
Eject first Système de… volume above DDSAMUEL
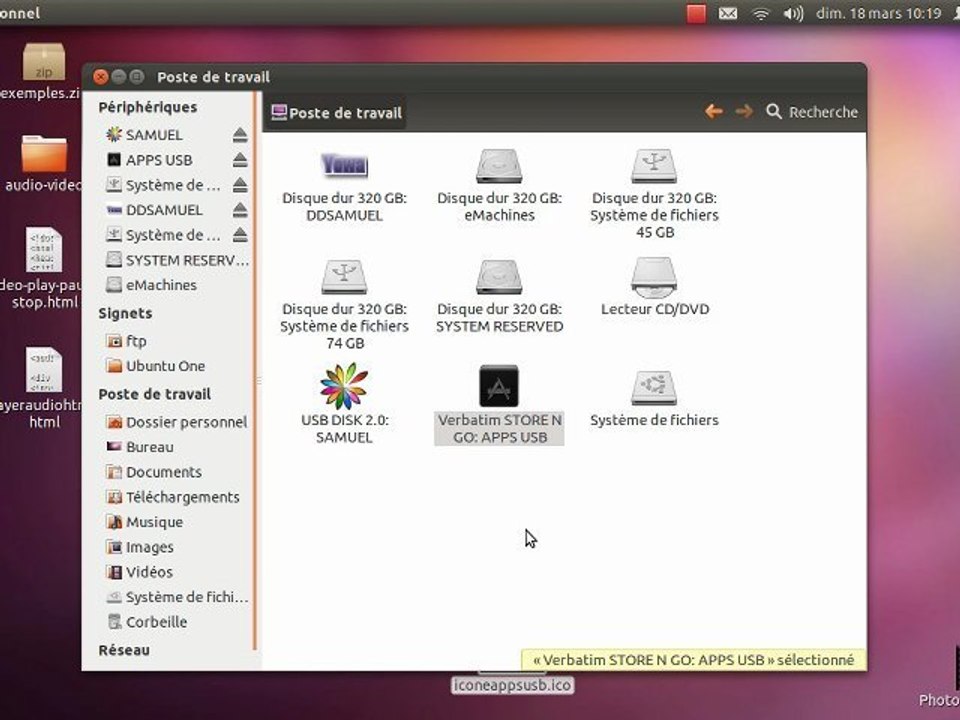tap(240, 185)
